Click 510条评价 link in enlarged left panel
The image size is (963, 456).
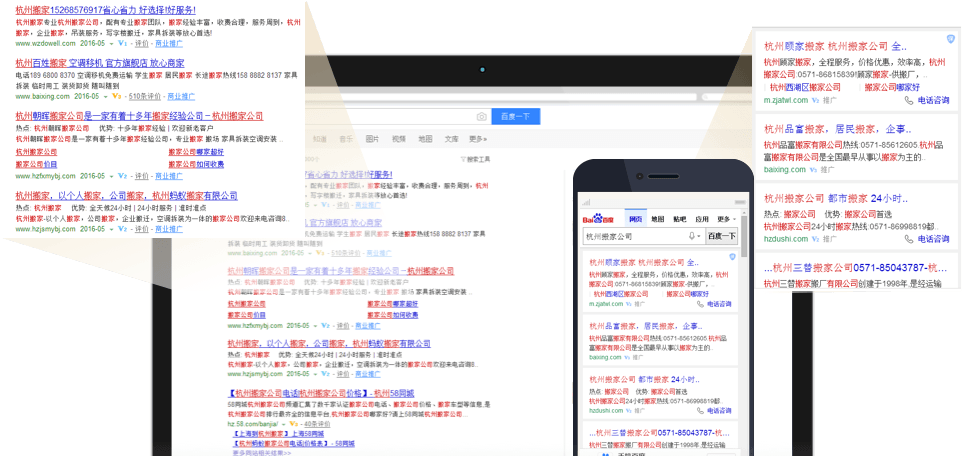tap(145, 96)
